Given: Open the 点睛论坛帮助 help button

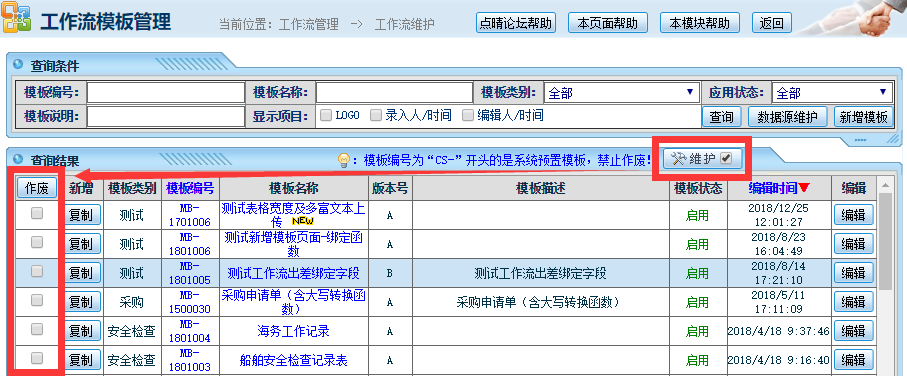Looking at the screenshot, I should (x=516, y=24).
